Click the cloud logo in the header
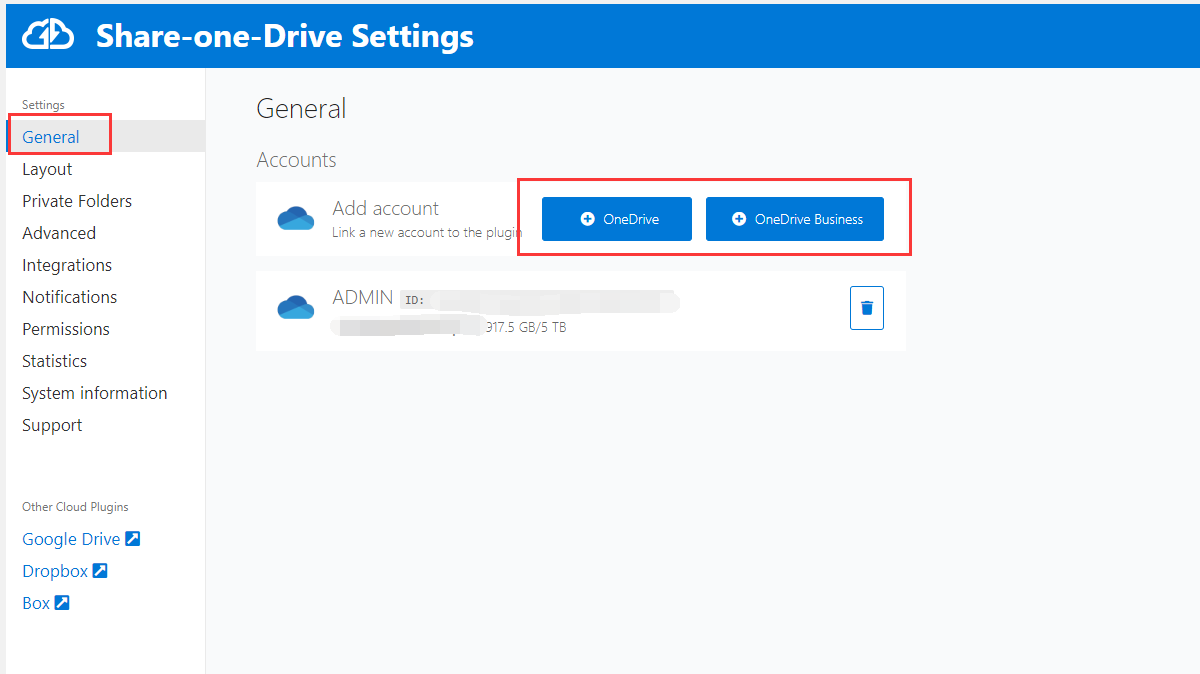Screen dimensions: 1200x674 (48, 36)
